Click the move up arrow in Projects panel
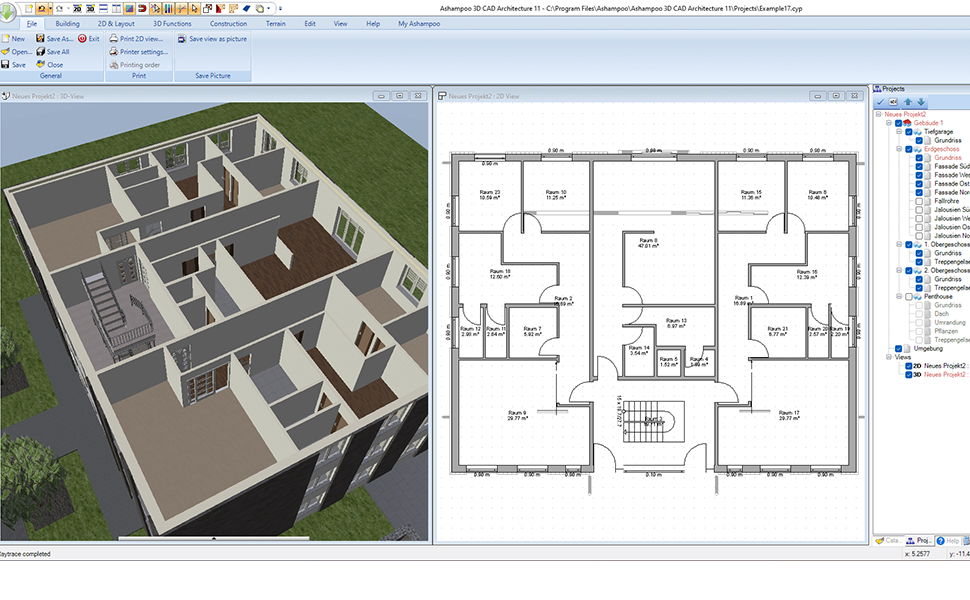The image size is (970, 600). click(x=908, y=102)
